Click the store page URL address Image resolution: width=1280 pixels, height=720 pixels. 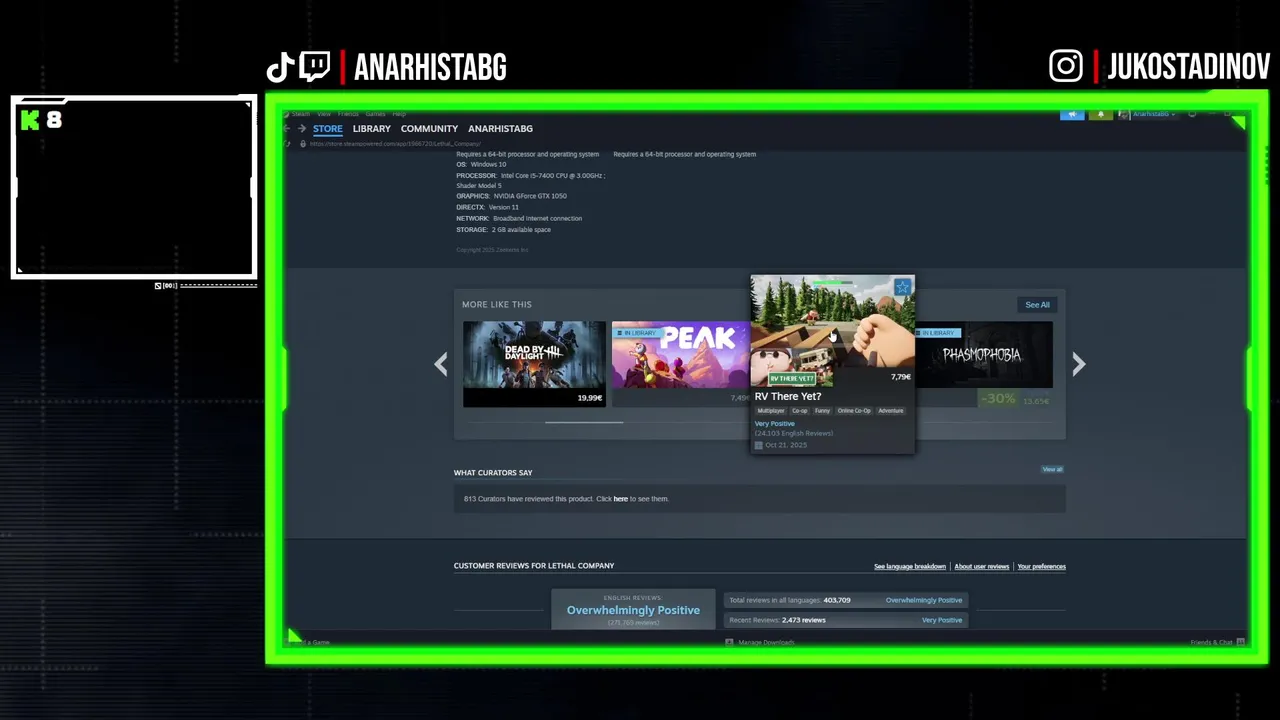(395, 144)
